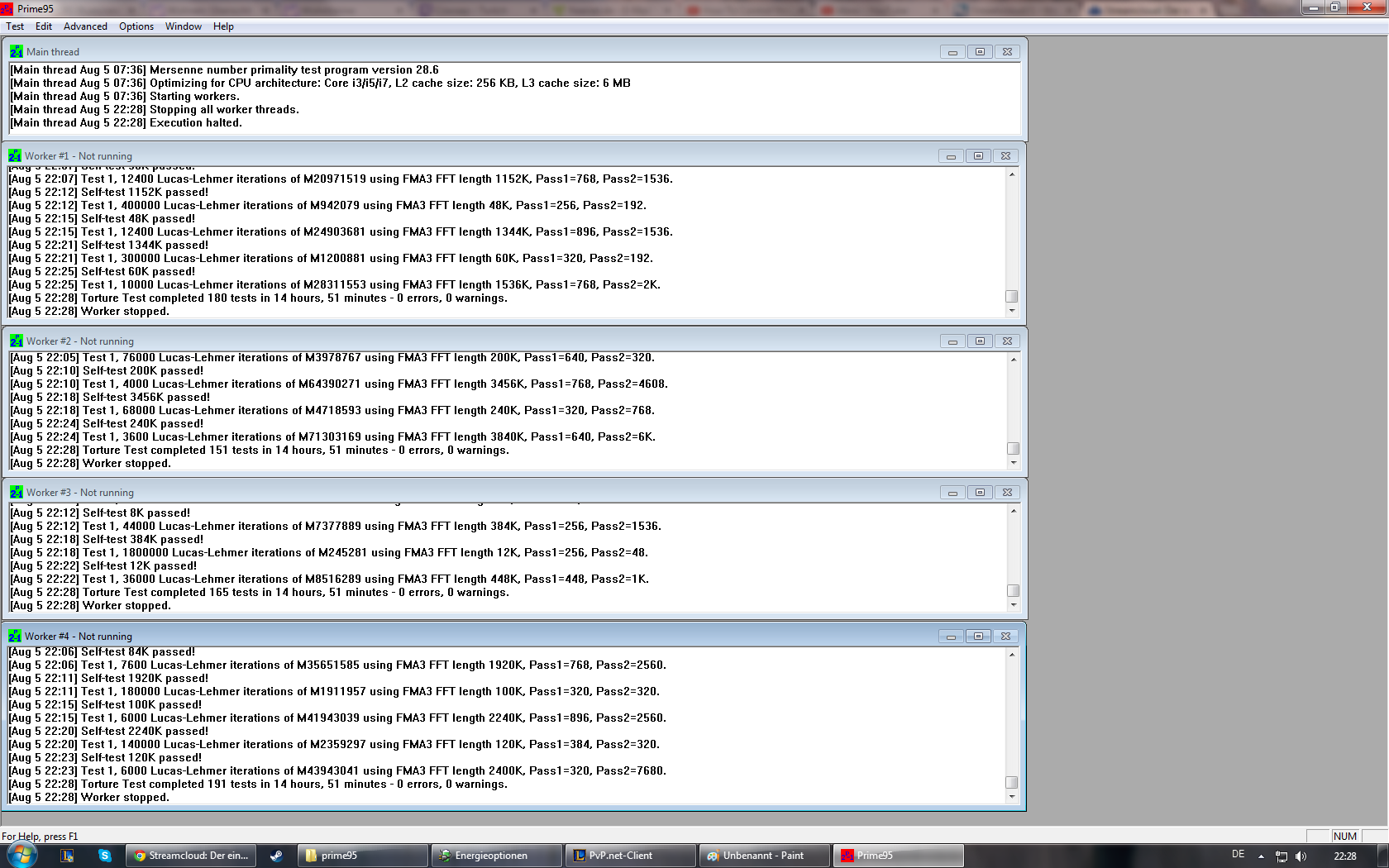
Task: Switch to Energieoptionen taskbar window
Action: click(496, 856)
